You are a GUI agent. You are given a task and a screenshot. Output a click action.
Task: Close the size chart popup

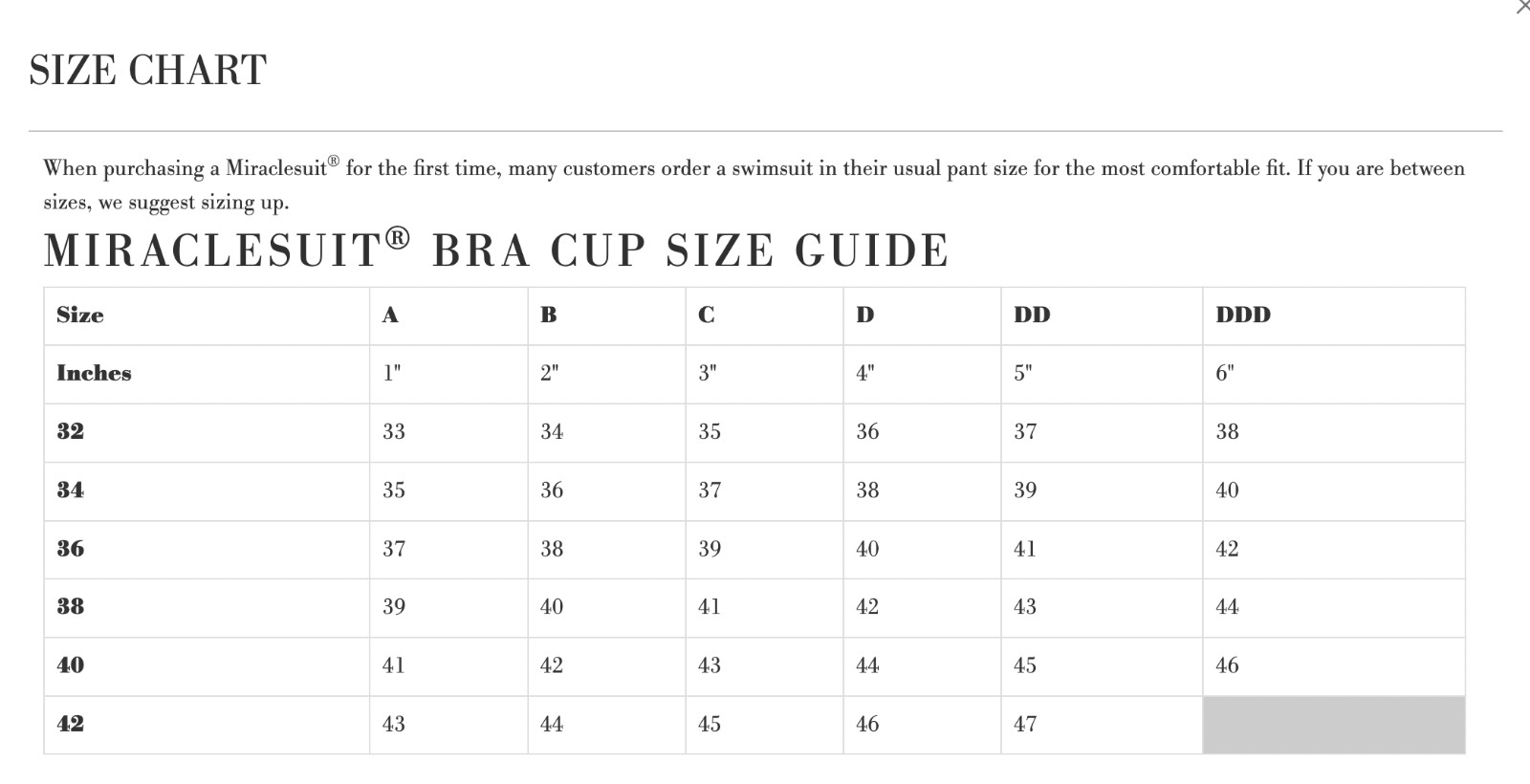pos(1522,7)
